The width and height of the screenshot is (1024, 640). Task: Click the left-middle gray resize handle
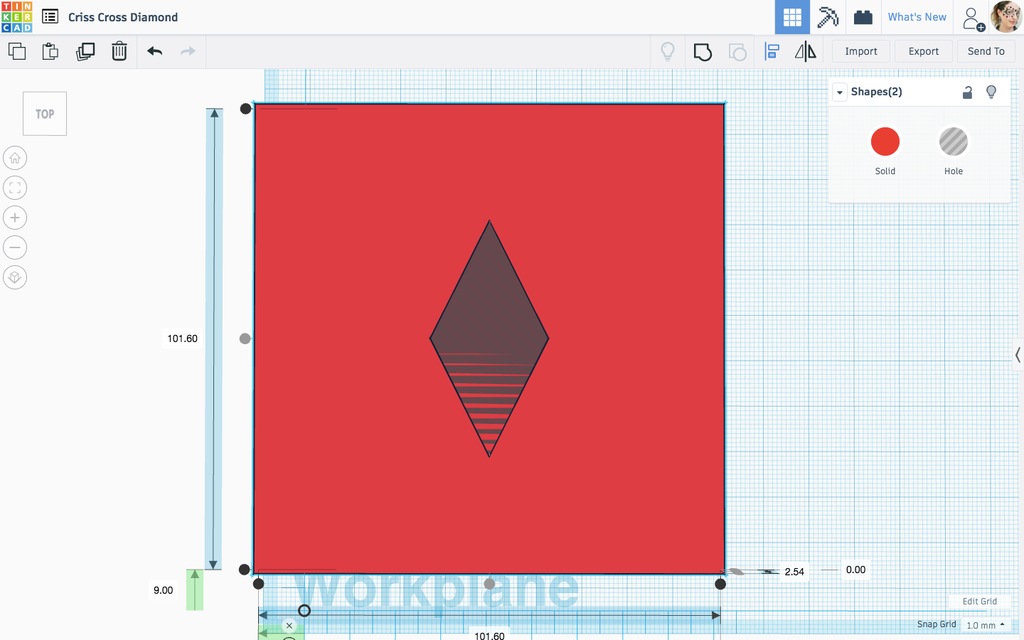tap(245, 338)
